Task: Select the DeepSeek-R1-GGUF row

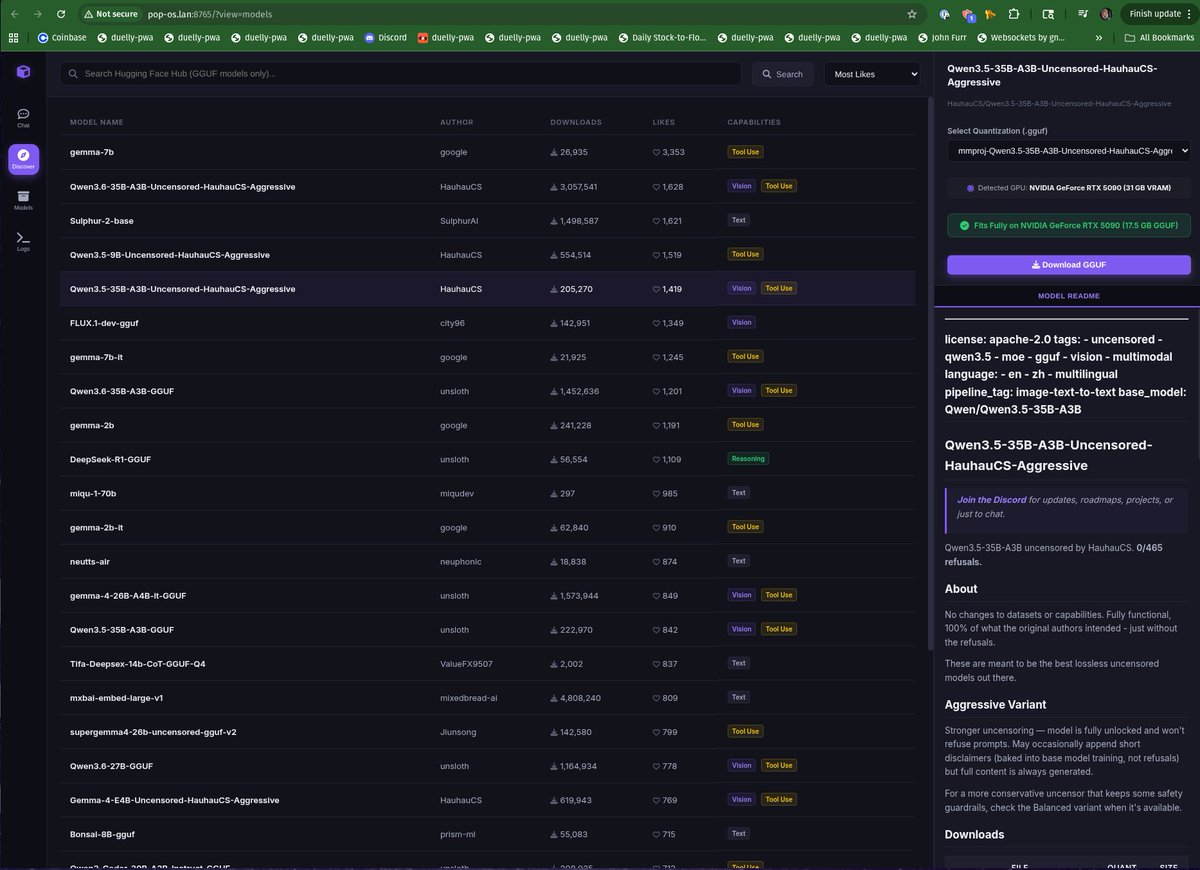Action: point(487,459)
